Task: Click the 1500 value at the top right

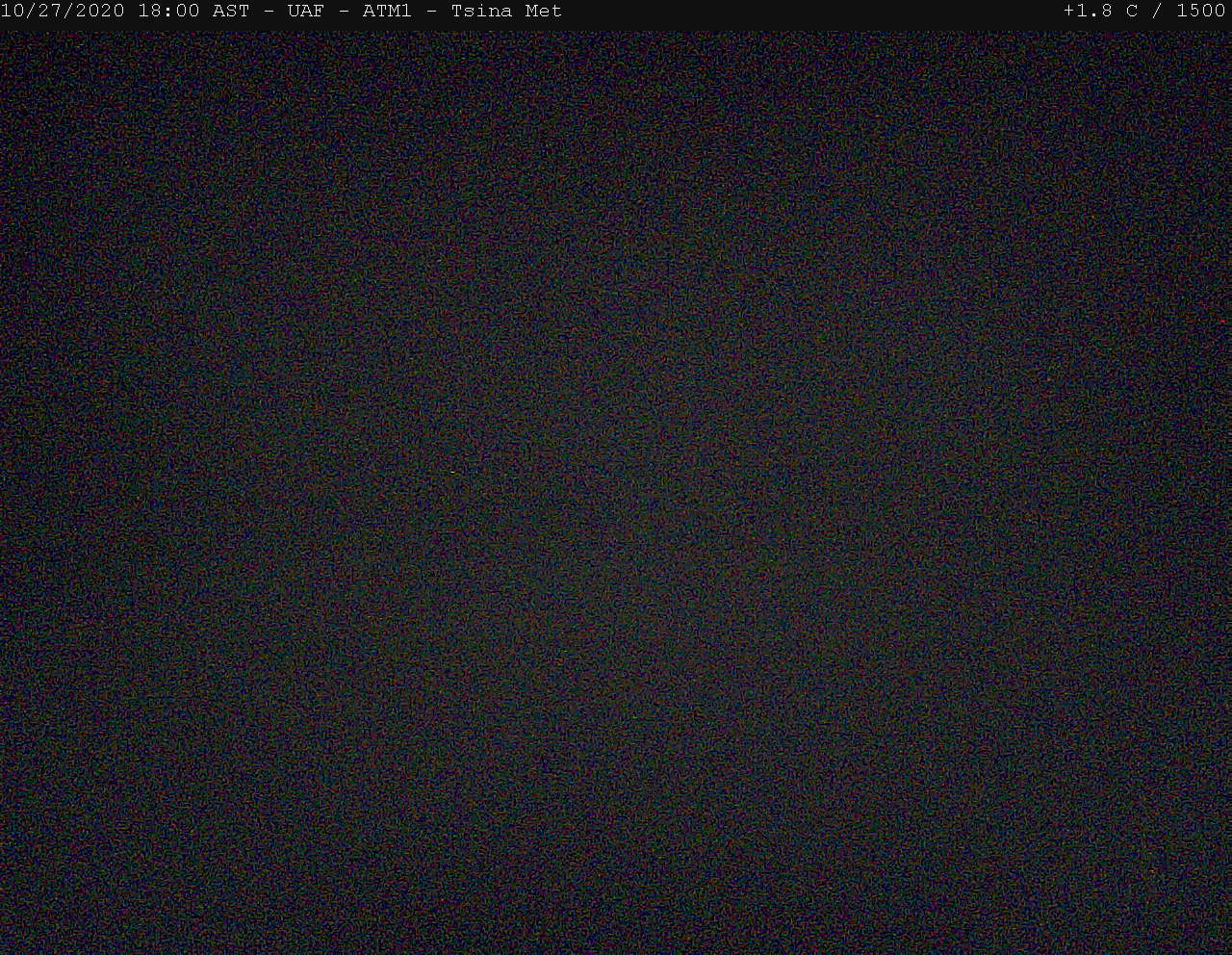Action: (1201, 11)
